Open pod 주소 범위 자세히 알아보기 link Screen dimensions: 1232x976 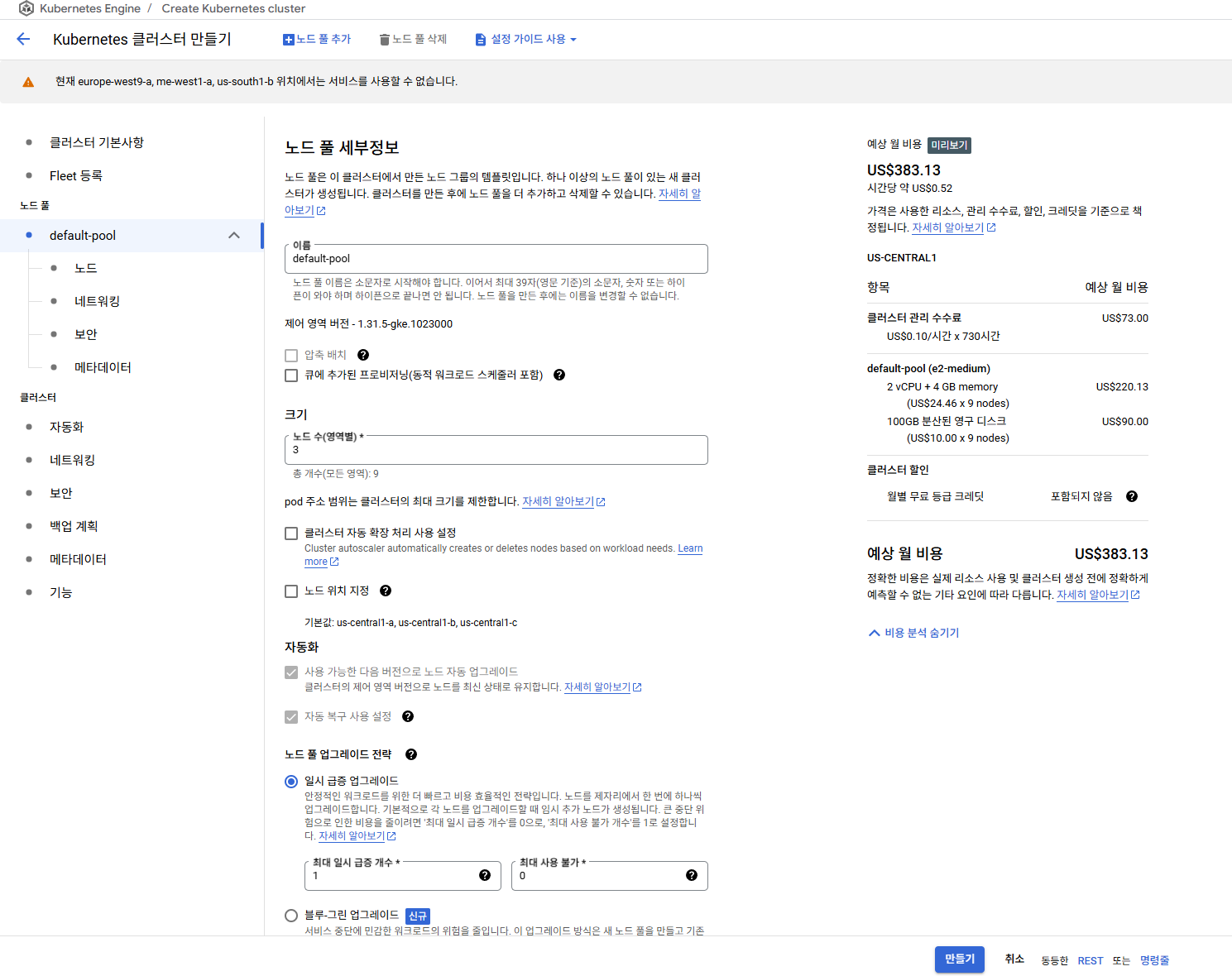coord(563,502)
